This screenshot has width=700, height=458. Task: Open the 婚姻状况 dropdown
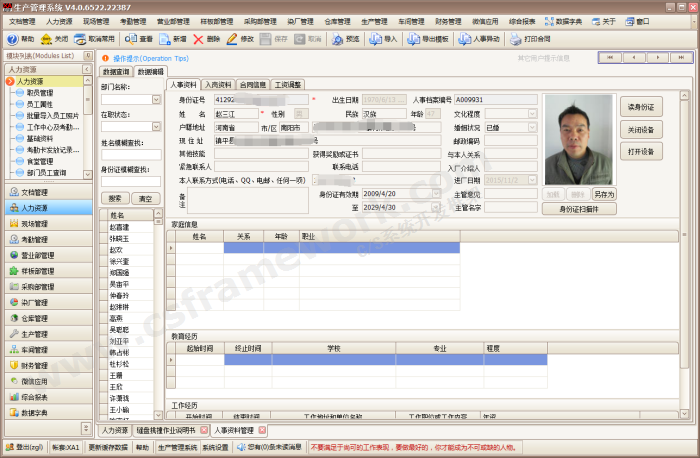(534, 128)
